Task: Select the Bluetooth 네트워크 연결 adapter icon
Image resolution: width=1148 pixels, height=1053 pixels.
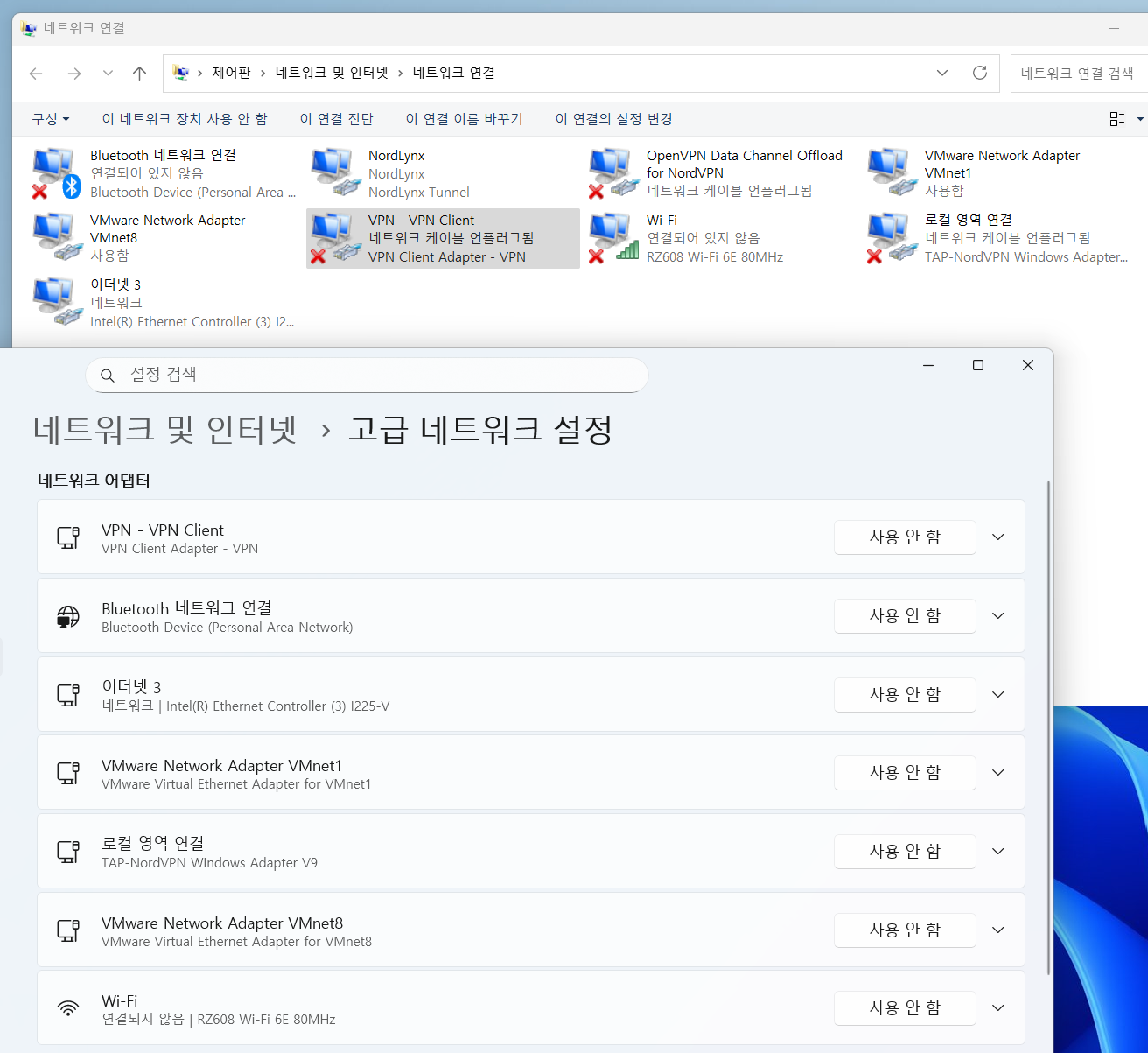Action: point(56,173)
